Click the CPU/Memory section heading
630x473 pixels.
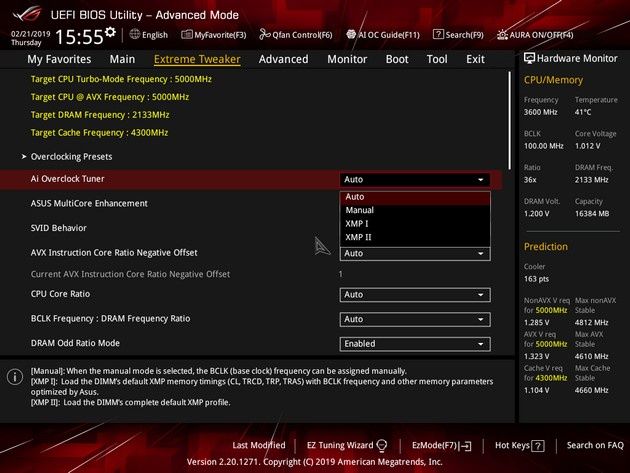[x=553, y=80]
